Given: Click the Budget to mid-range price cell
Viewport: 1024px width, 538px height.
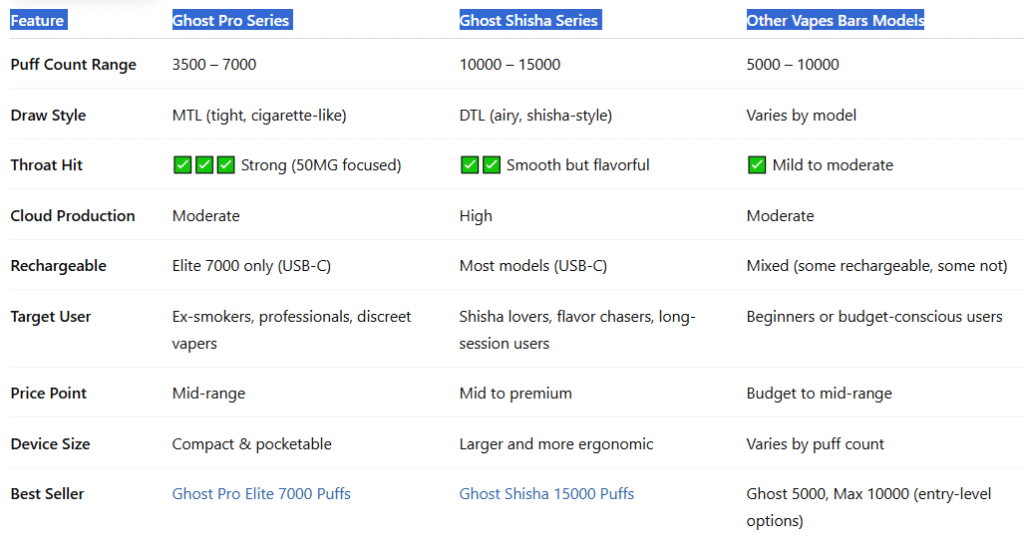Looking at the screenshot, I should click(x=819, y=393).
